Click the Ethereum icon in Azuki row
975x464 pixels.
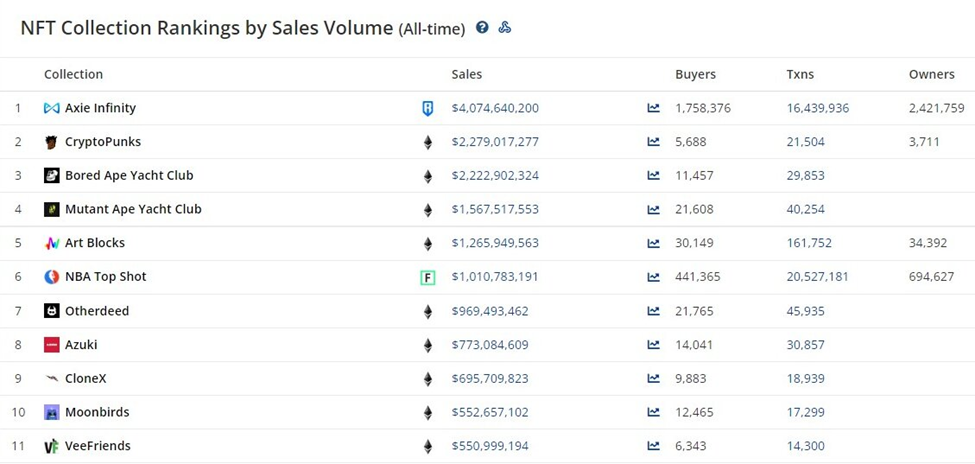[428, 345]
